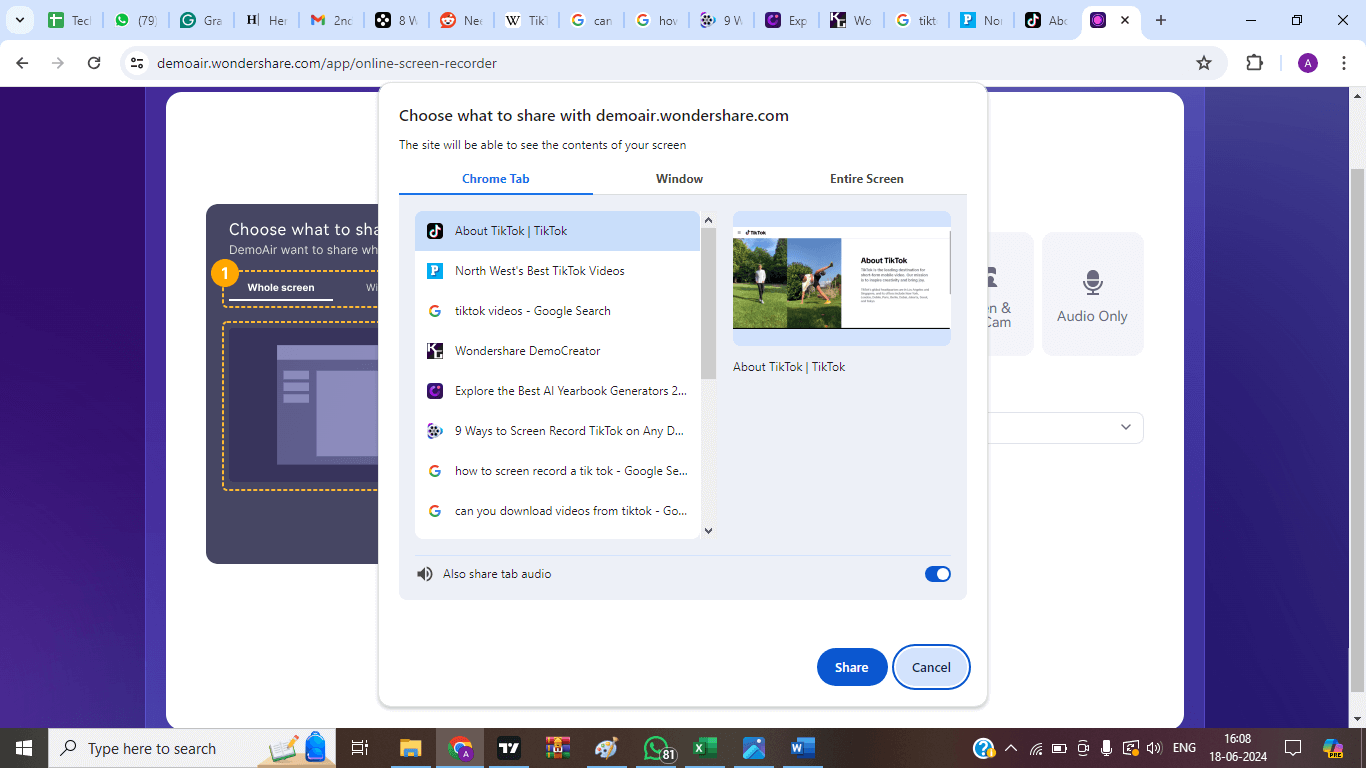The height and width of the screenshot is (768, 1366).
Task: Select can you download videos from tiktok entry
Action: point(557,511)
